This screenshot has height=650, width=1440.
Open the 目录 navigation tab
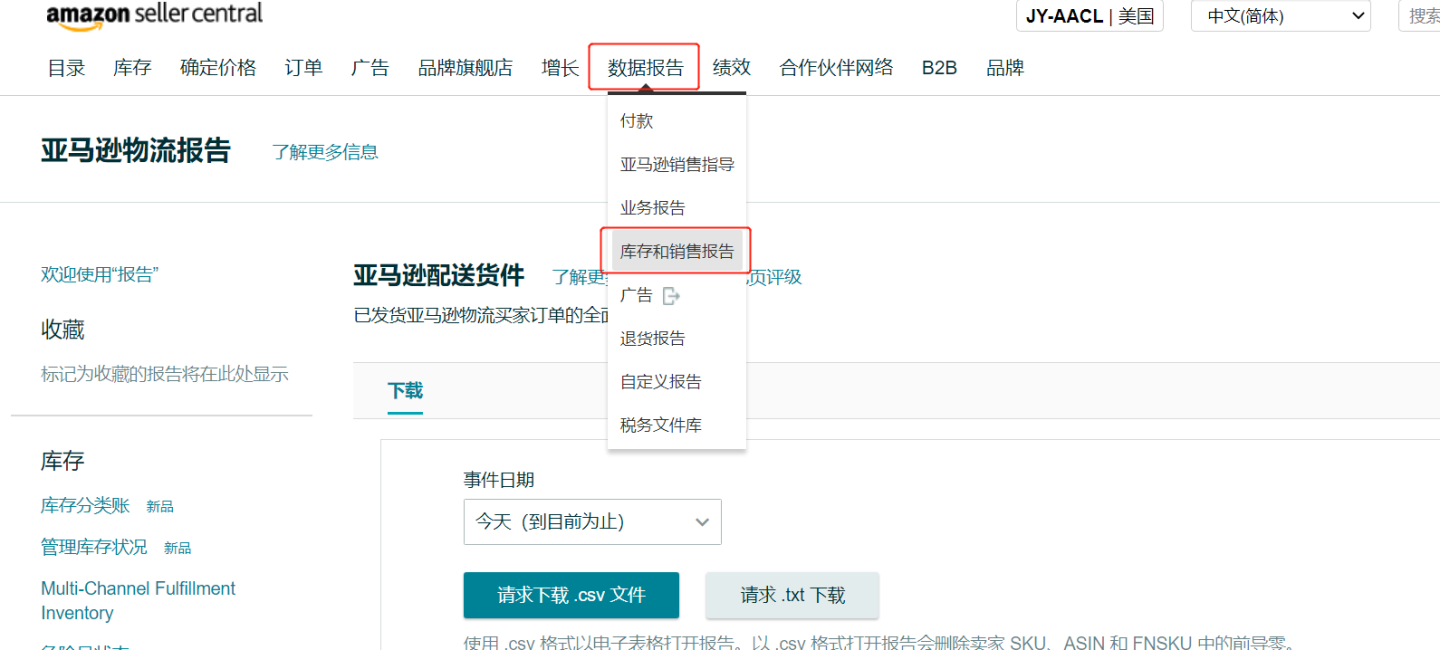(x=65, y=67)
